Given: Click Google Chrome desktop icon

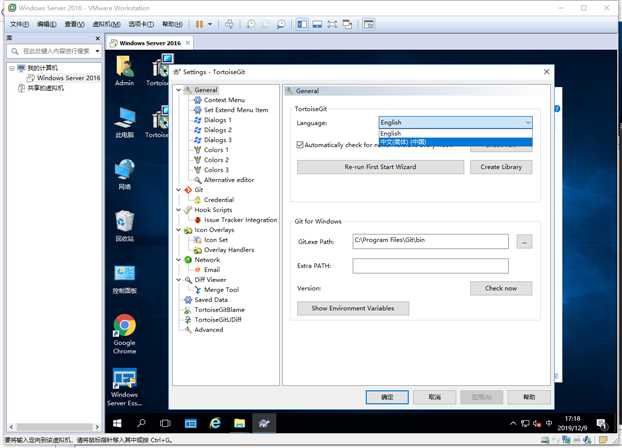Looking at the screenshot, I should click(x=125, y=334).
